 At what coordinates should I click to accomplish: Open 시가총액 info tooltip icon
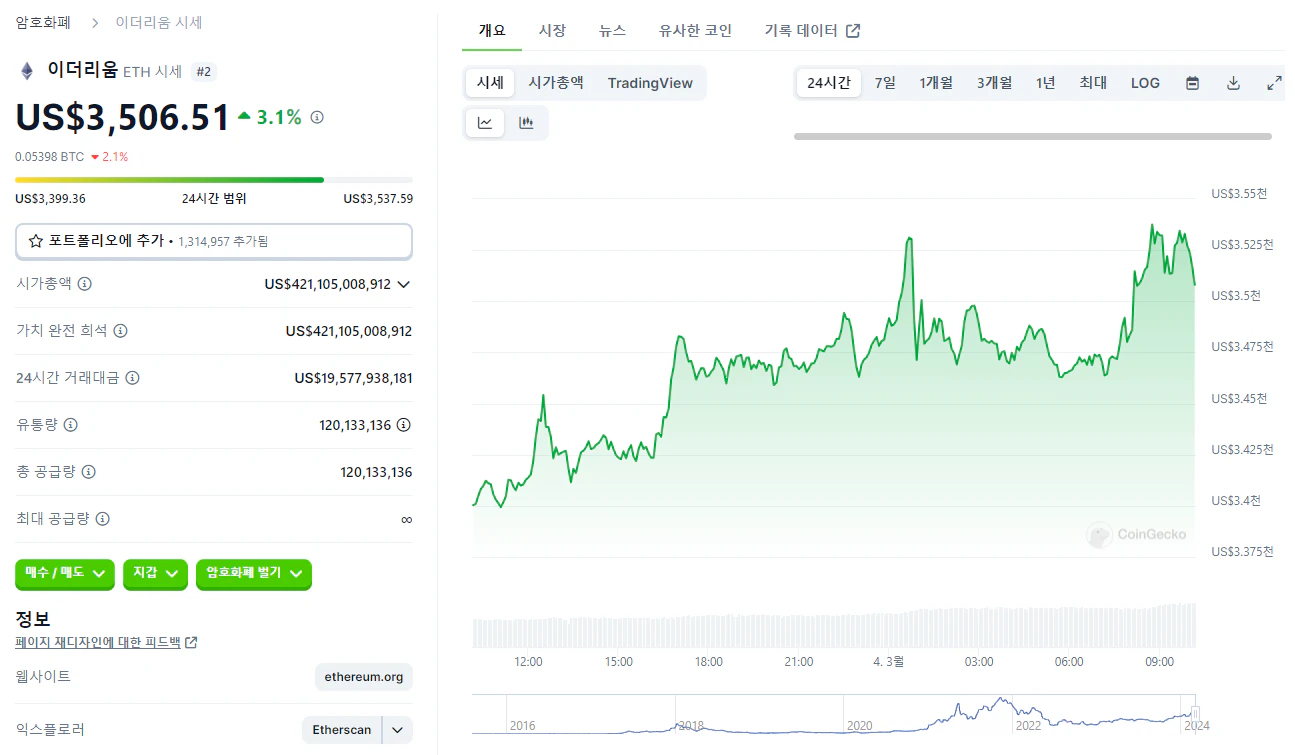point(85,284)
